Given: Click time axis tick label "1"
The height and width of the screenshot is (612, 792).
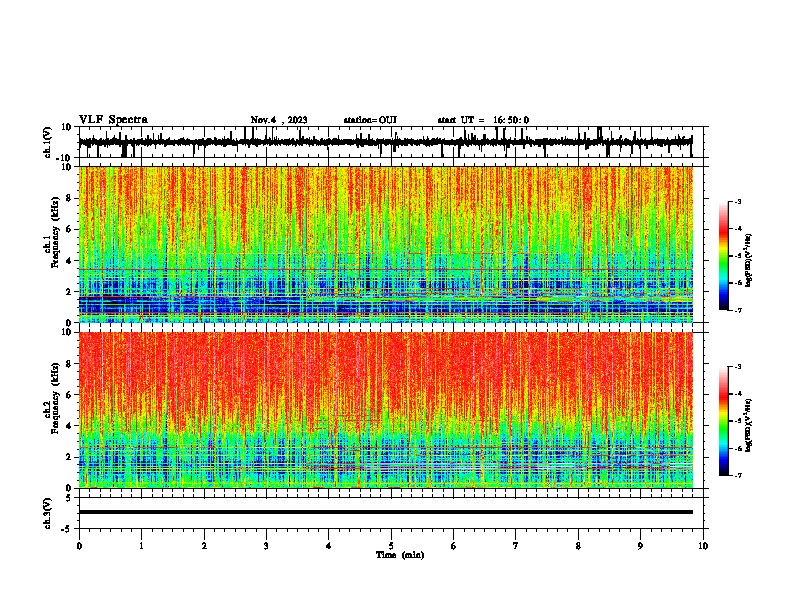Looking at the screenshot, I should [x=141, y=546].
